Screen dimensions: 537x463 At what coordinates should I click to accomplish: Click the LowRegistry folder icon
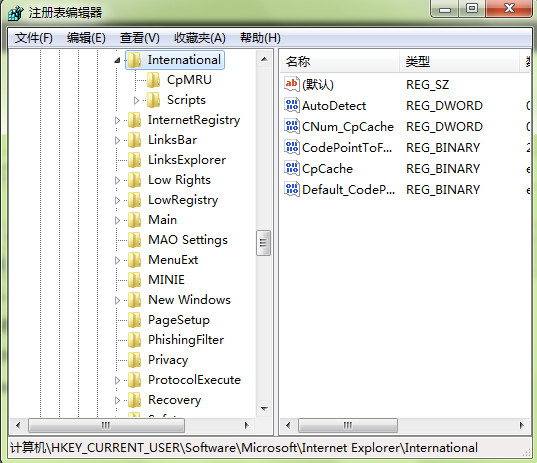point(134,200)
